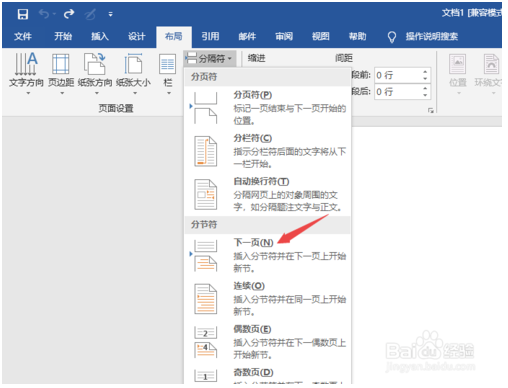This screenshot has width=508, height=388.
Task: Open the customize quick access toolbar arrow
Action: click(x=110, y=14)
